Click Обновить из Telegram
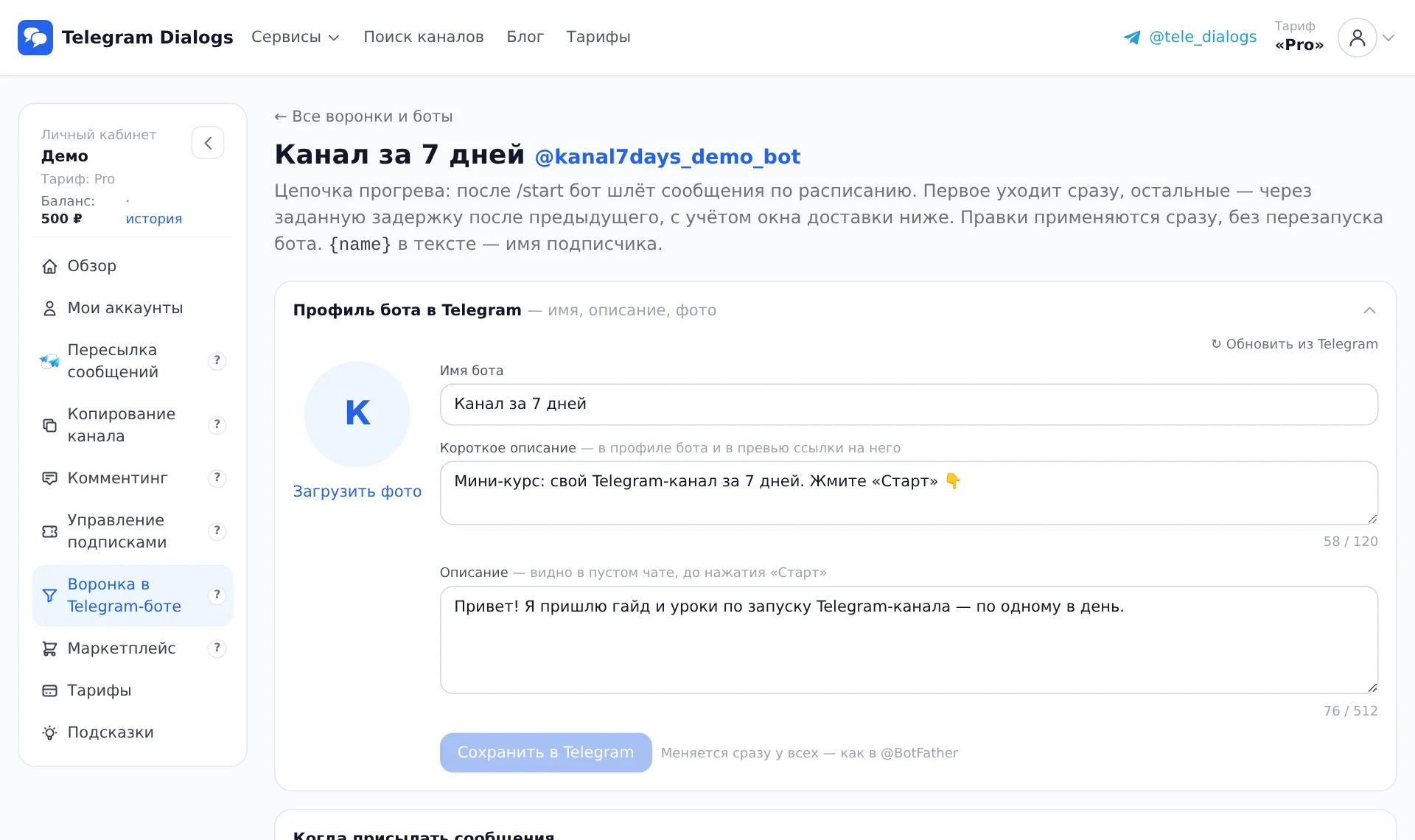Image resolution: width=1415 pixels, height=840 pixels. (1294, 344)
